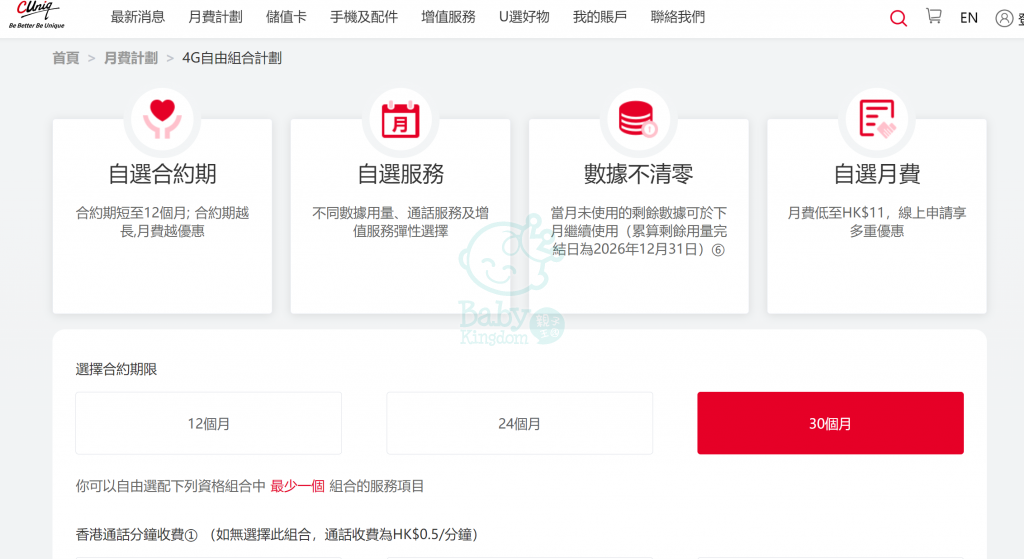This screenshot has height=559, width=1024.
Task: Click the database 數據不清零 icon
Action: click(x=638, y=119)
